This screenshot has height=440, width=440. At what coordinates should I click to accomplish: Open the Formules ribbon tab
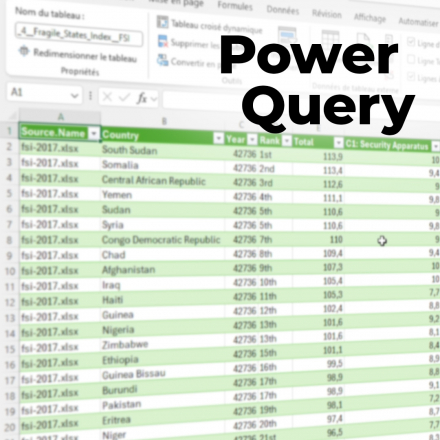[x=235, y=6]
